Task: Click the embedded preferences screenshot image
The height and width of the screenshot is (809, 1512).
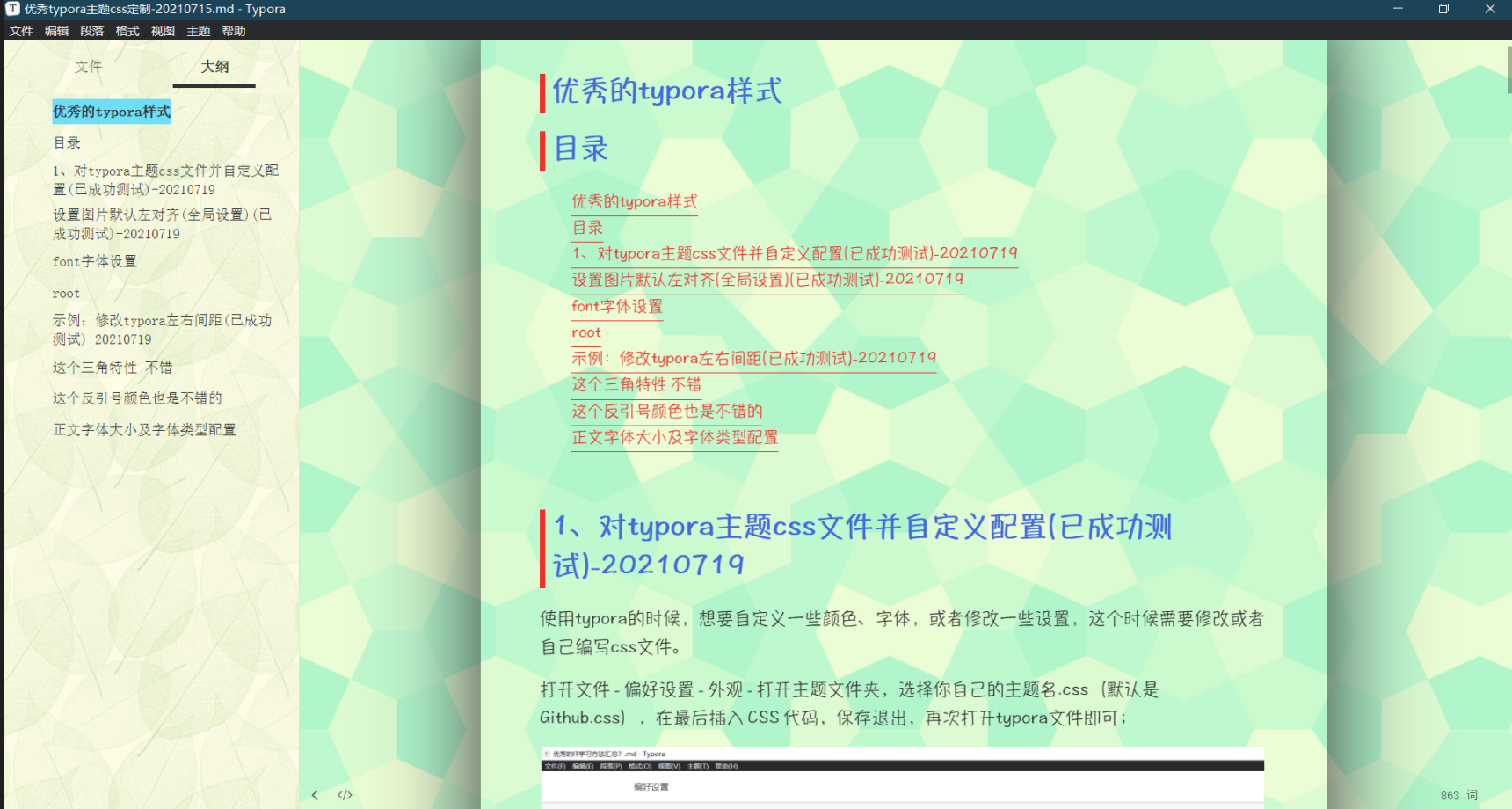Action: point(902,778)
